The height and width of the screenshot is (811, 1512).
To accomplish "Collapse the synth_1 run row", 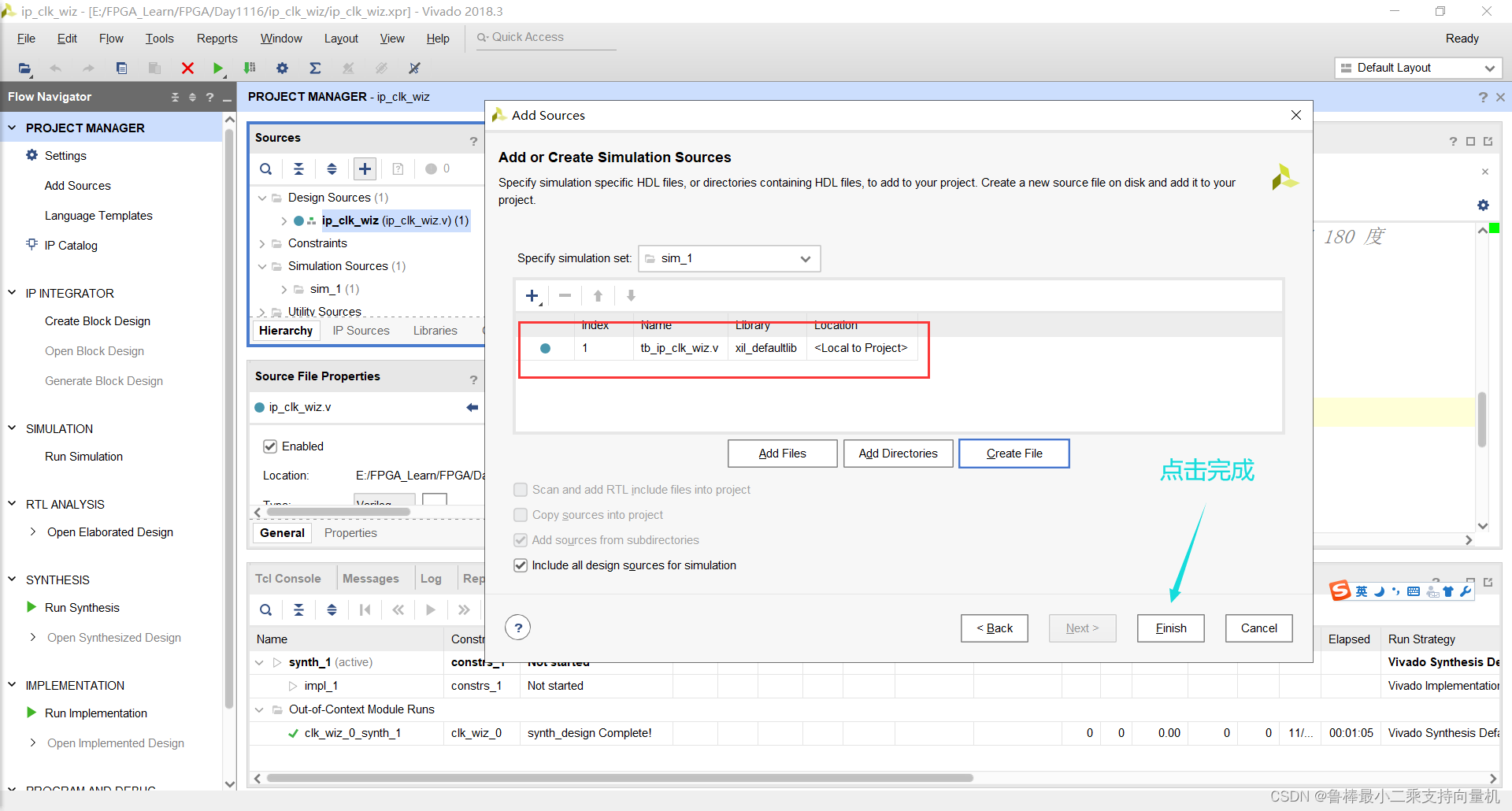I will pos(259,662).
